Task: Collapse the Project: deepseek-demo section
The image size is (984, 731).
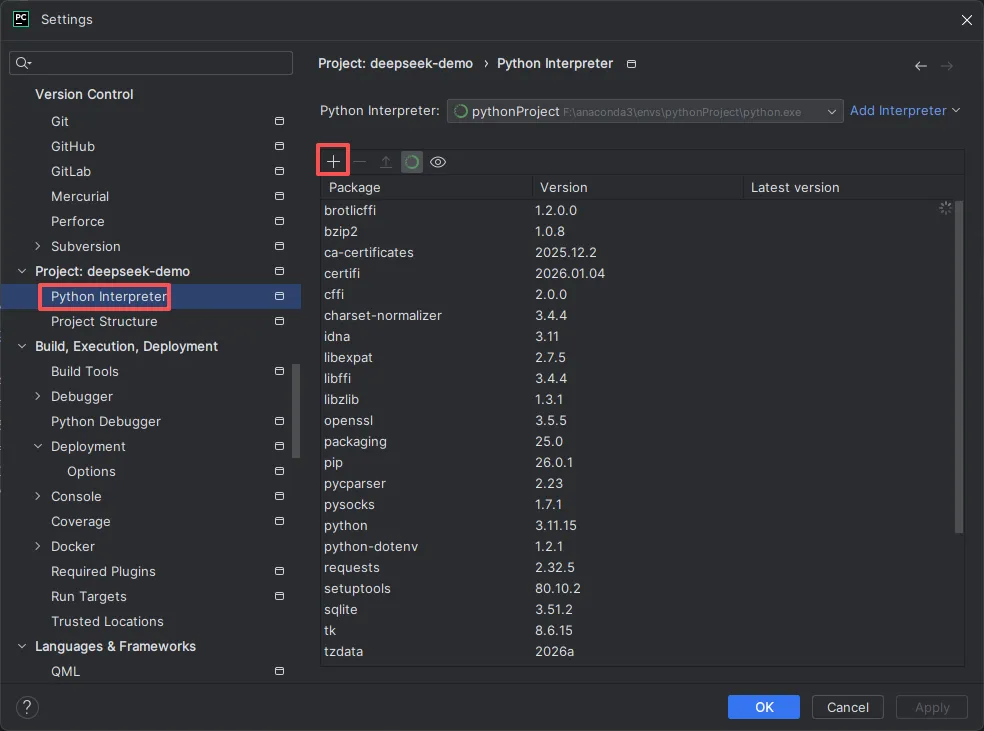Action: [22, 271]
